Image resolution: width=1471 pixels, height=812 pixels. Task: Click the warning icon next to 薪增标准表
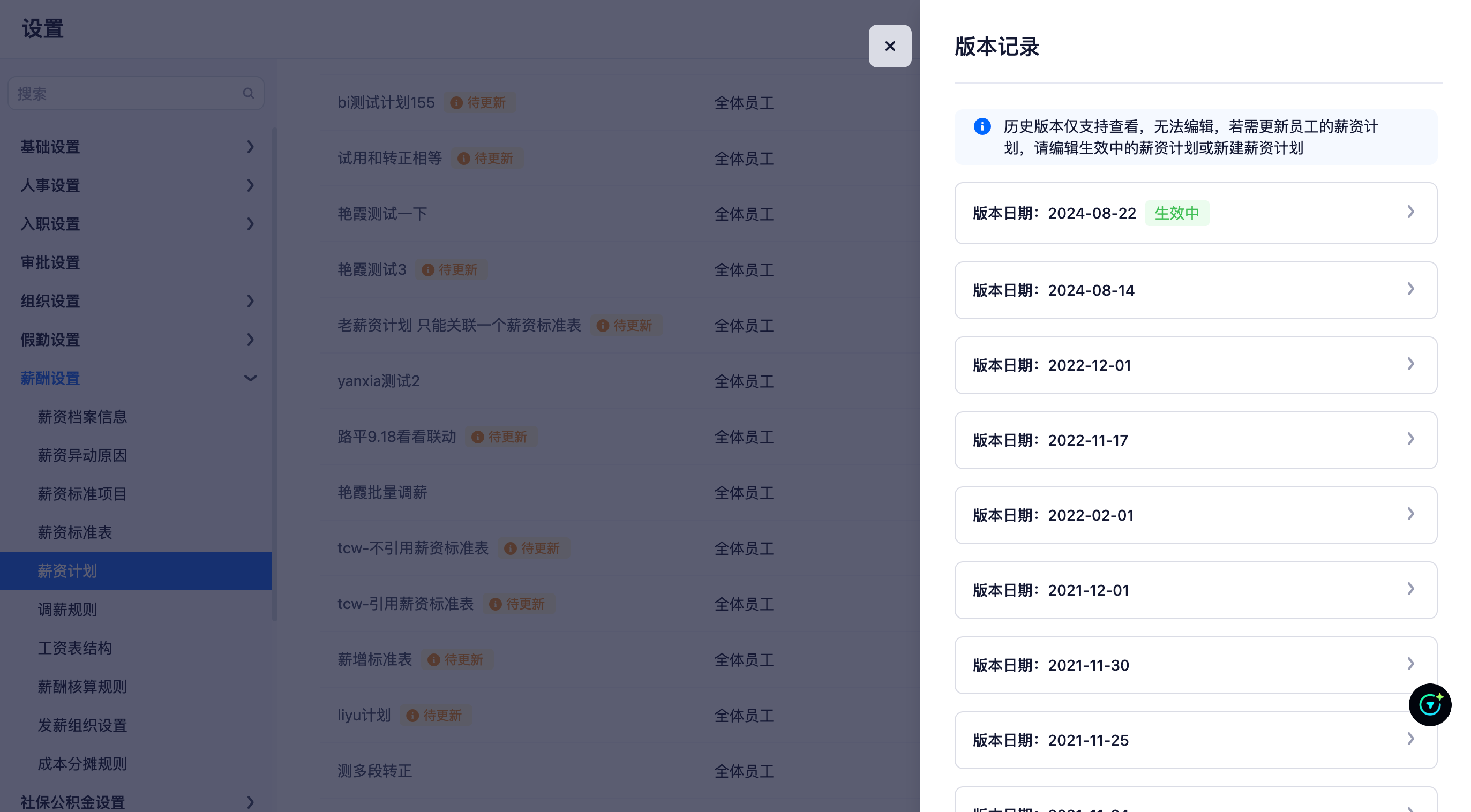pyautogui.click(x=433, y=659)
